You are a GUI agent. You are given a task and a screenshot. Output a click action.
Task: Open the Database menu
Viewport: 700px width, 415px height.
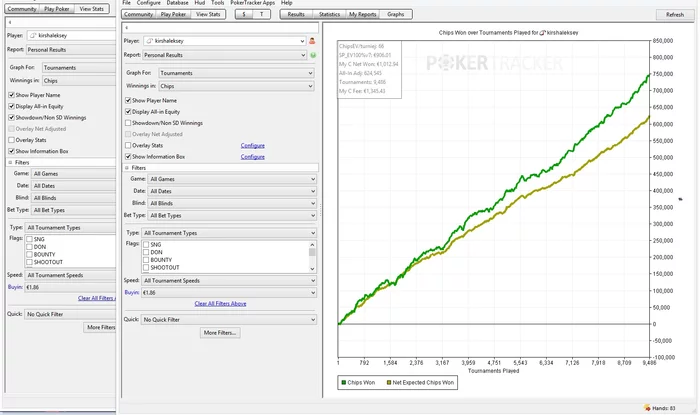177,3
